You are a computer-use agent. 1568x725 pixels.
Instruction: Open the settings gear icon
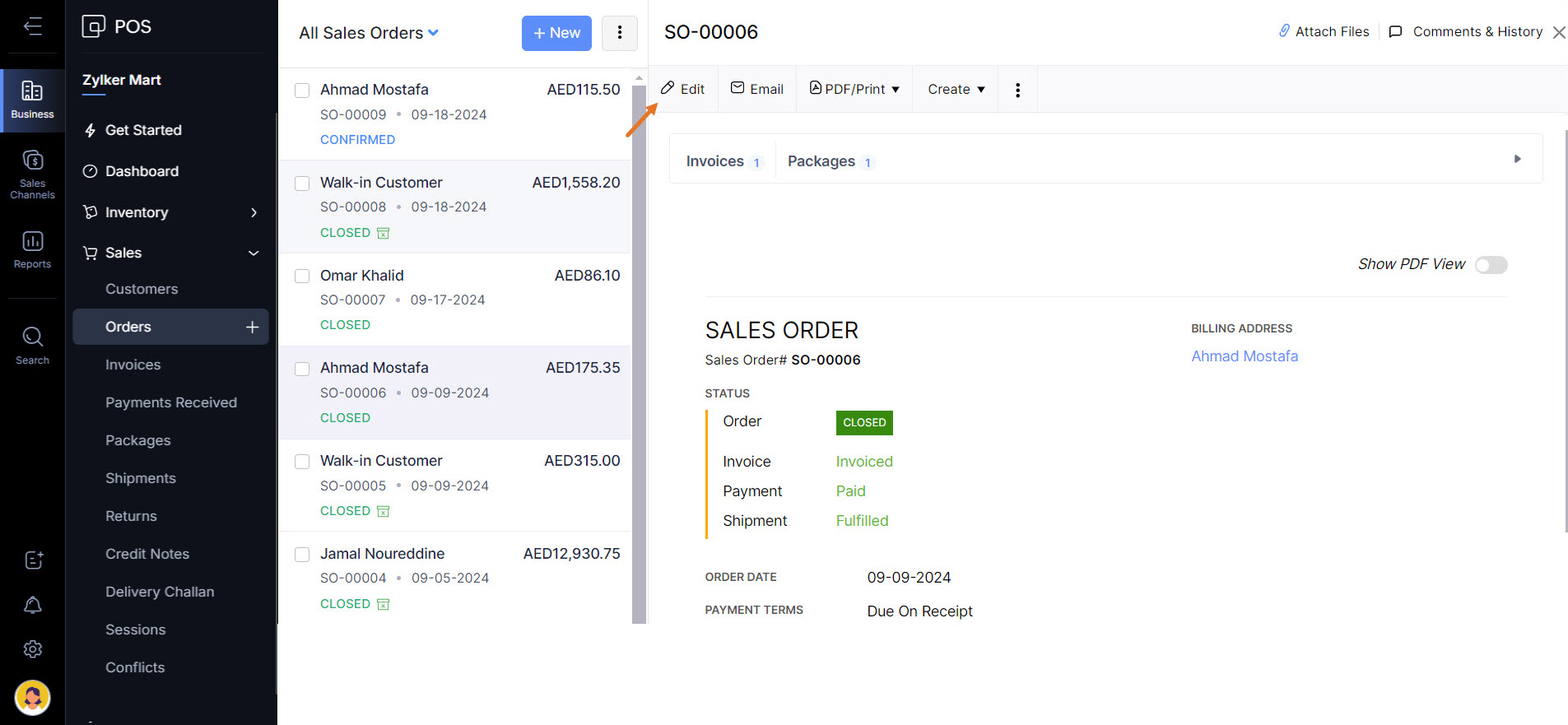33,649
